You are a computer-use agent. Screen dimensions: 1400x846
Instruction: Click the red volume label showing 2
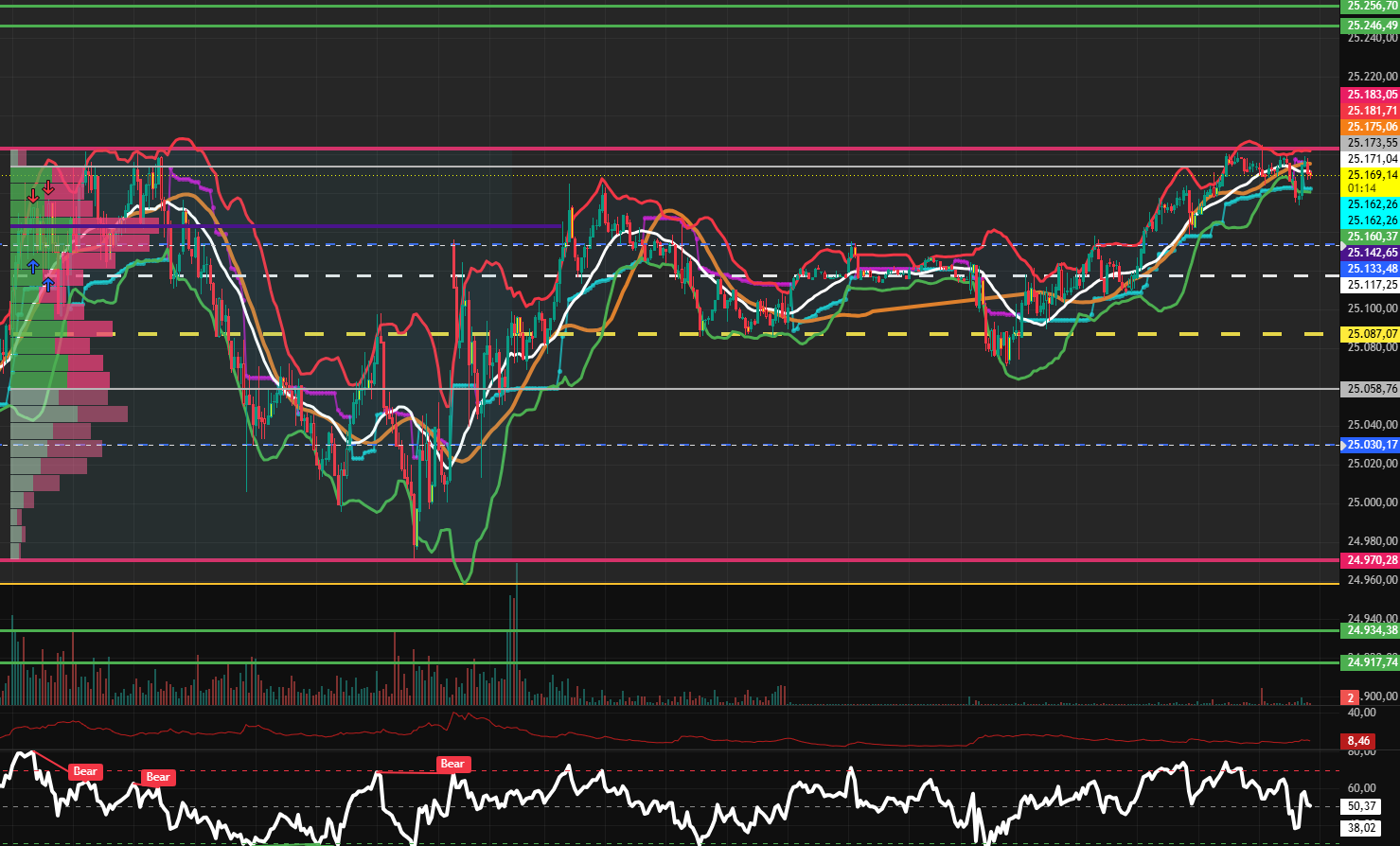coord(1350,697)
